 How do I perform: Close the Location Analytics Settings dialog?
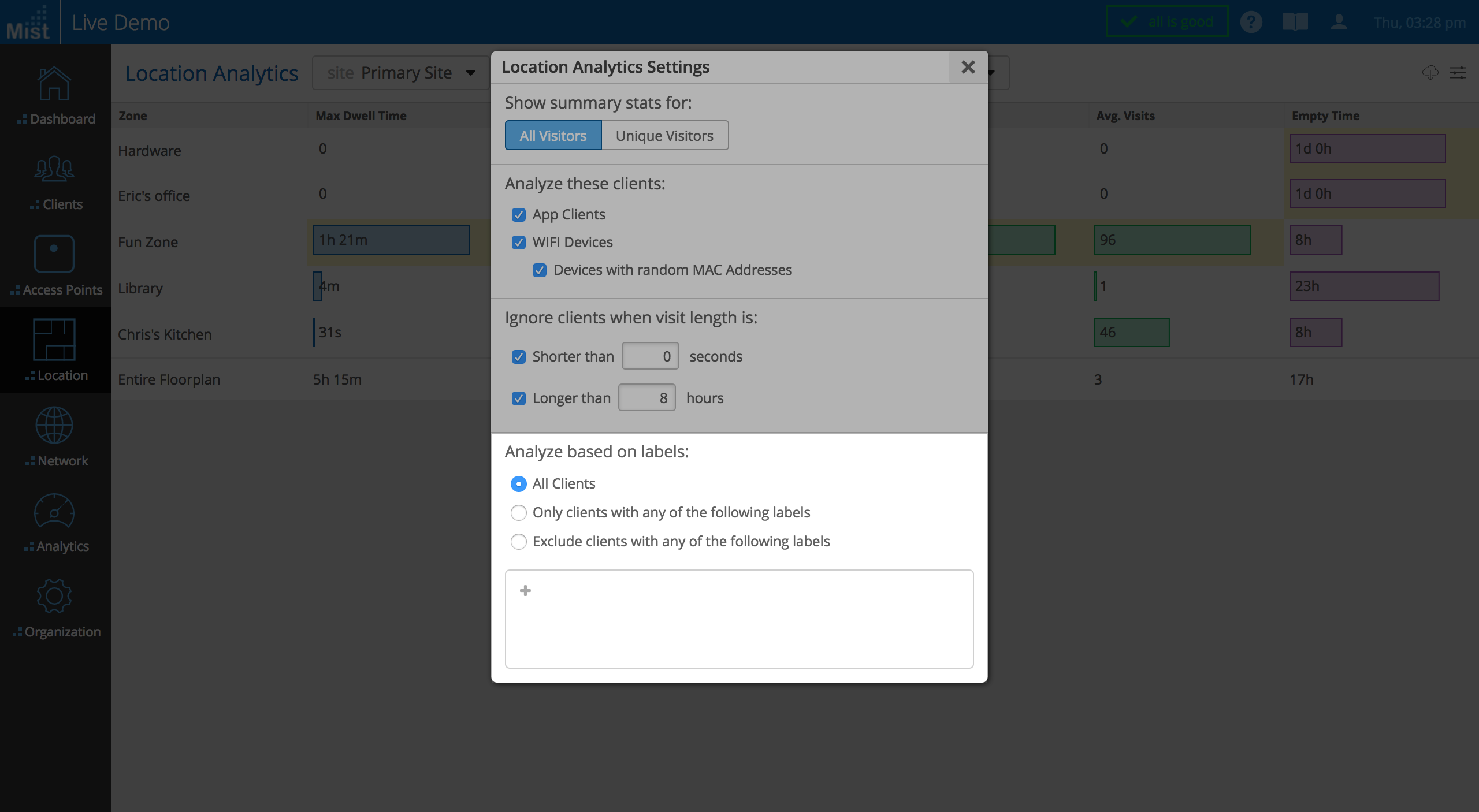pos(968,67)
